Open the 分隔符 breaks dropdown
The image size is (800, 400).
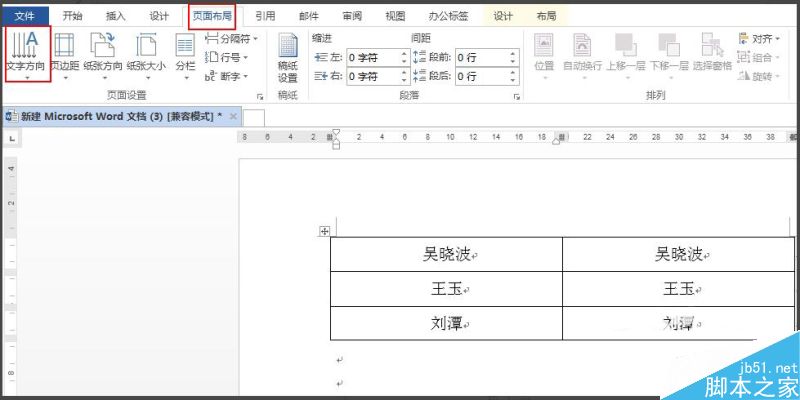[232, 38]
